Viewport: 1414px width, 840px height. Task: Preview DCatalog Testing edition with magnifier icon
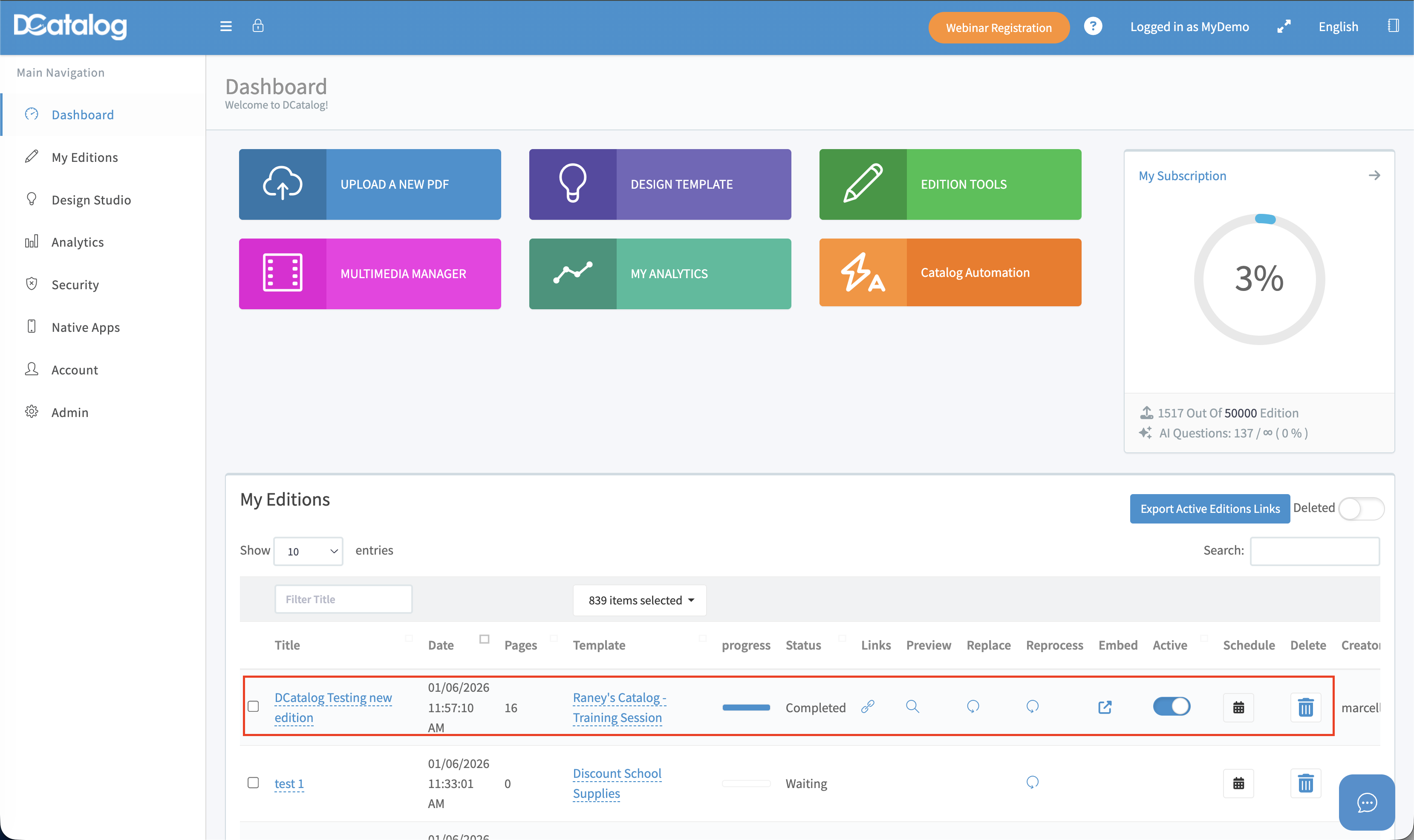tap(912, 706)
